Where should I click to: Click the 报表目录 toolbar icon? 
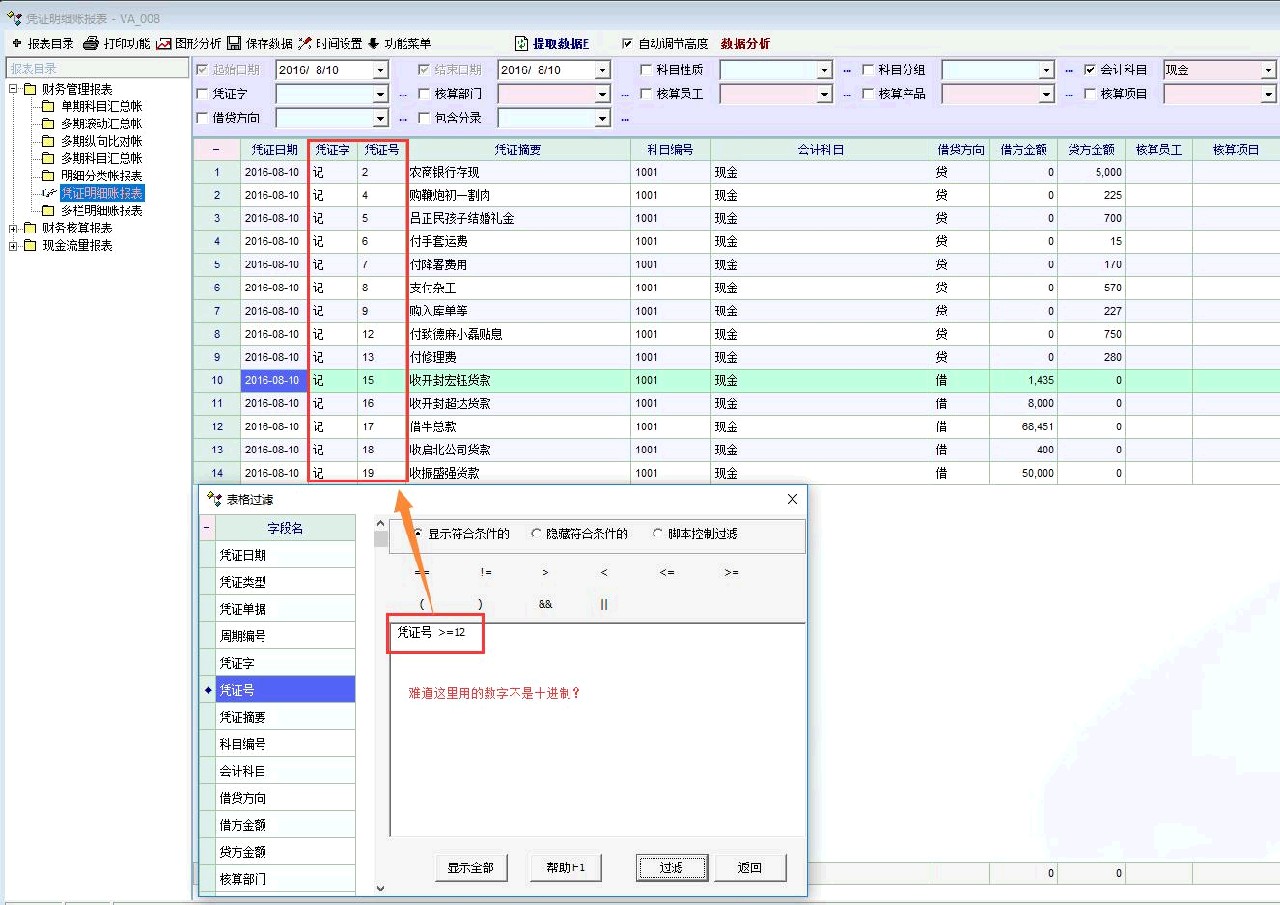17,44
